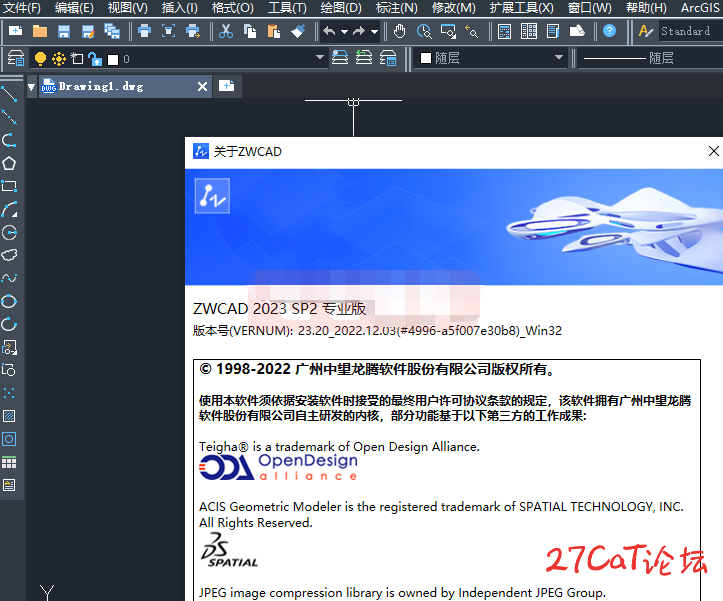Select the Ellipse tool
The image size is (723, 601).
(x=9, y=301)
